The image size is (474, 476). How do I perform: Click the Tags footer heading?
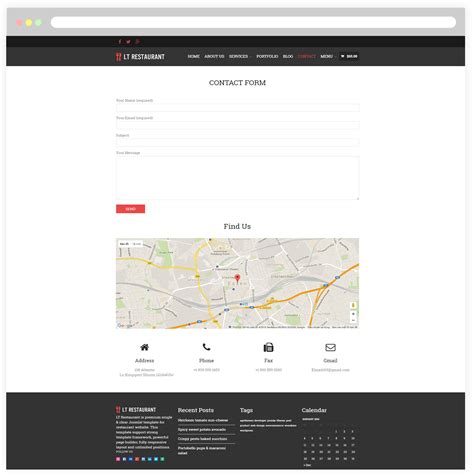[x=246, y=410]
